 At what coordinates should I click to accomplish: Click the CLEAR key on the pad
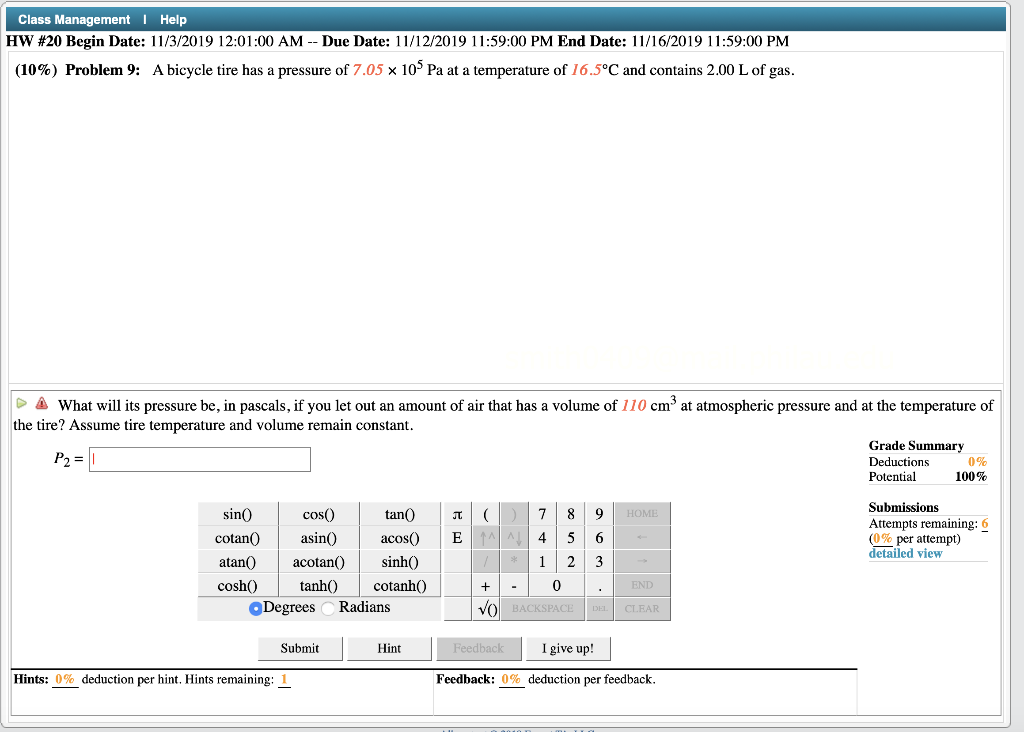[x=642, y=608]
